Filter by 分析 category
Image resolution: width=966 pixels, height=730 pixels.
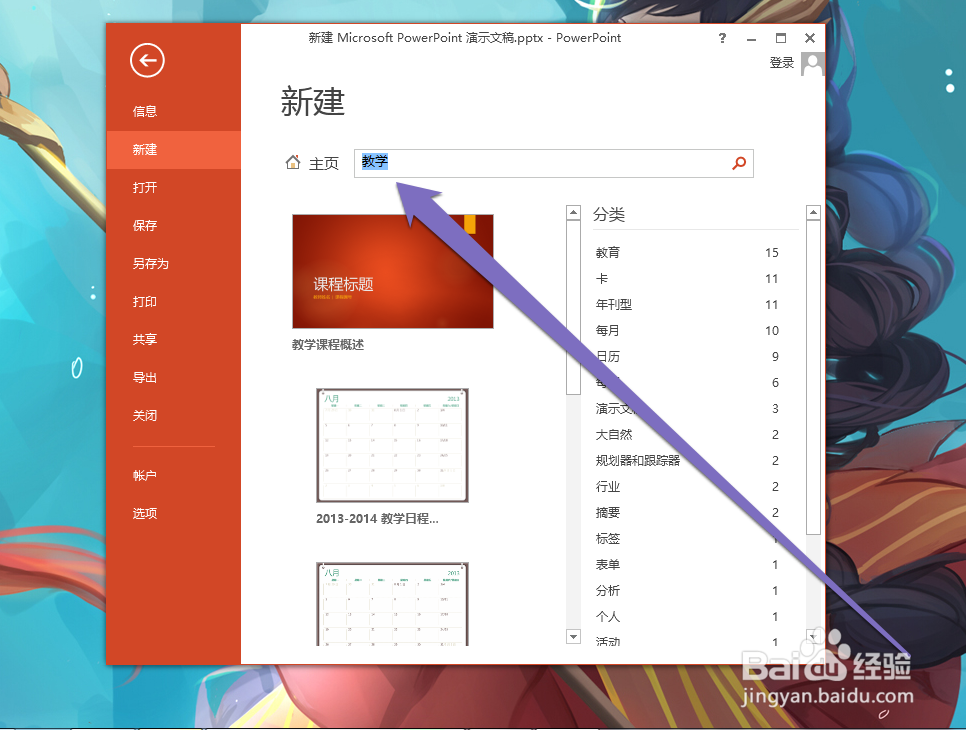[687, 591]
